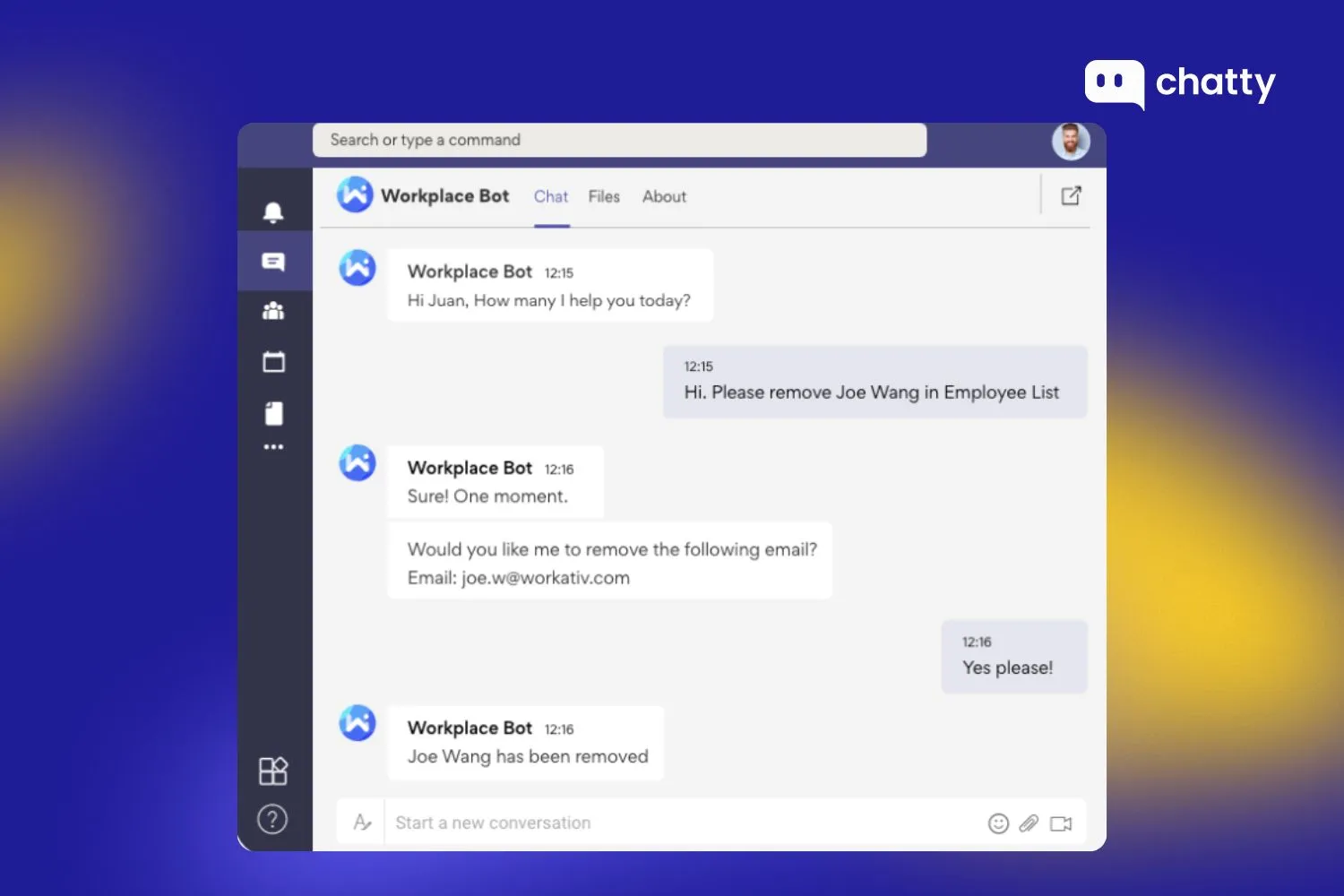Image resolution: width=1344 pixels, height=896 pixels.
Task: Attach a file with the paperclip icon
Action: (1029, 823)
